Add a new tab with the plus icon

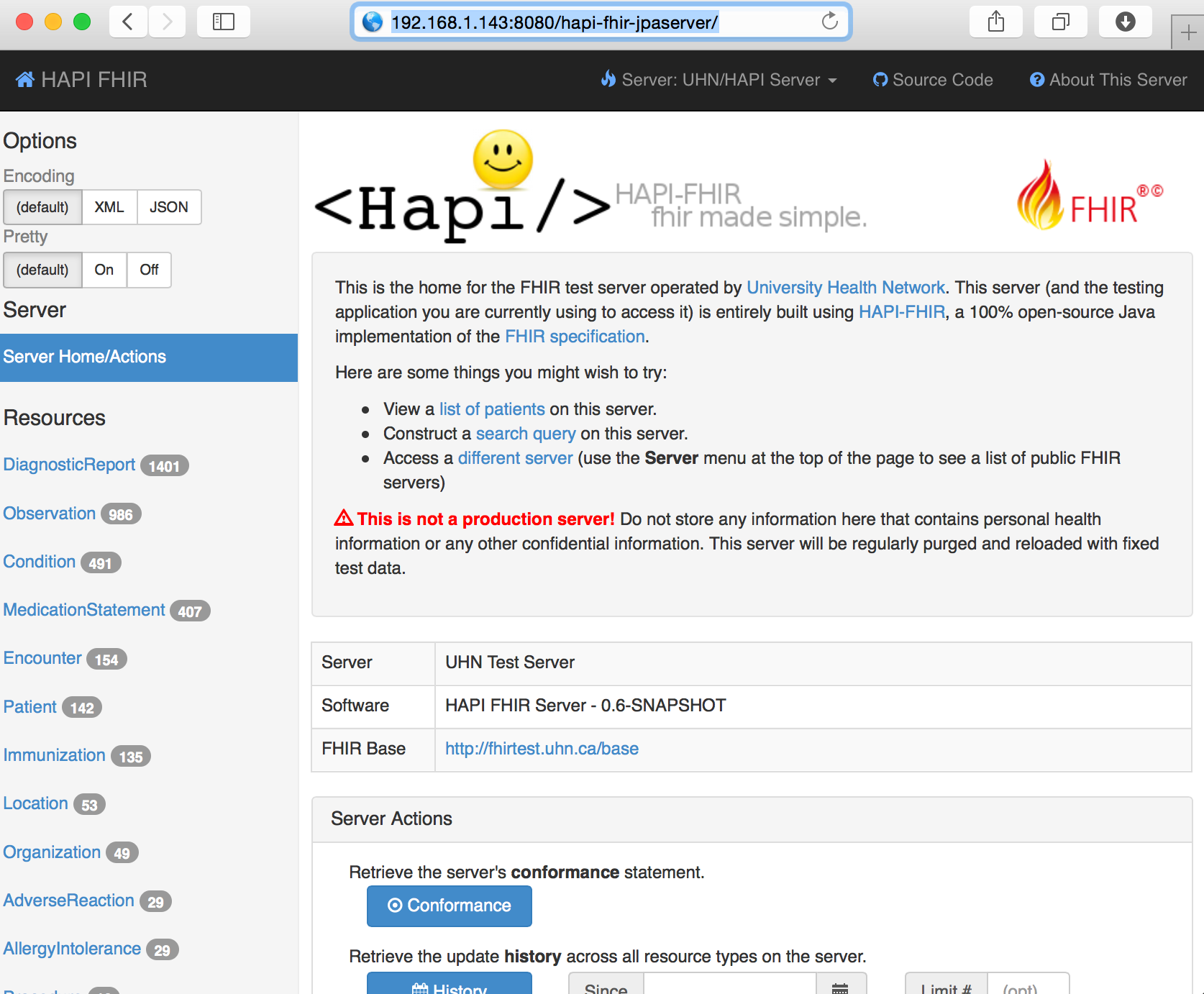(1188, 32)
